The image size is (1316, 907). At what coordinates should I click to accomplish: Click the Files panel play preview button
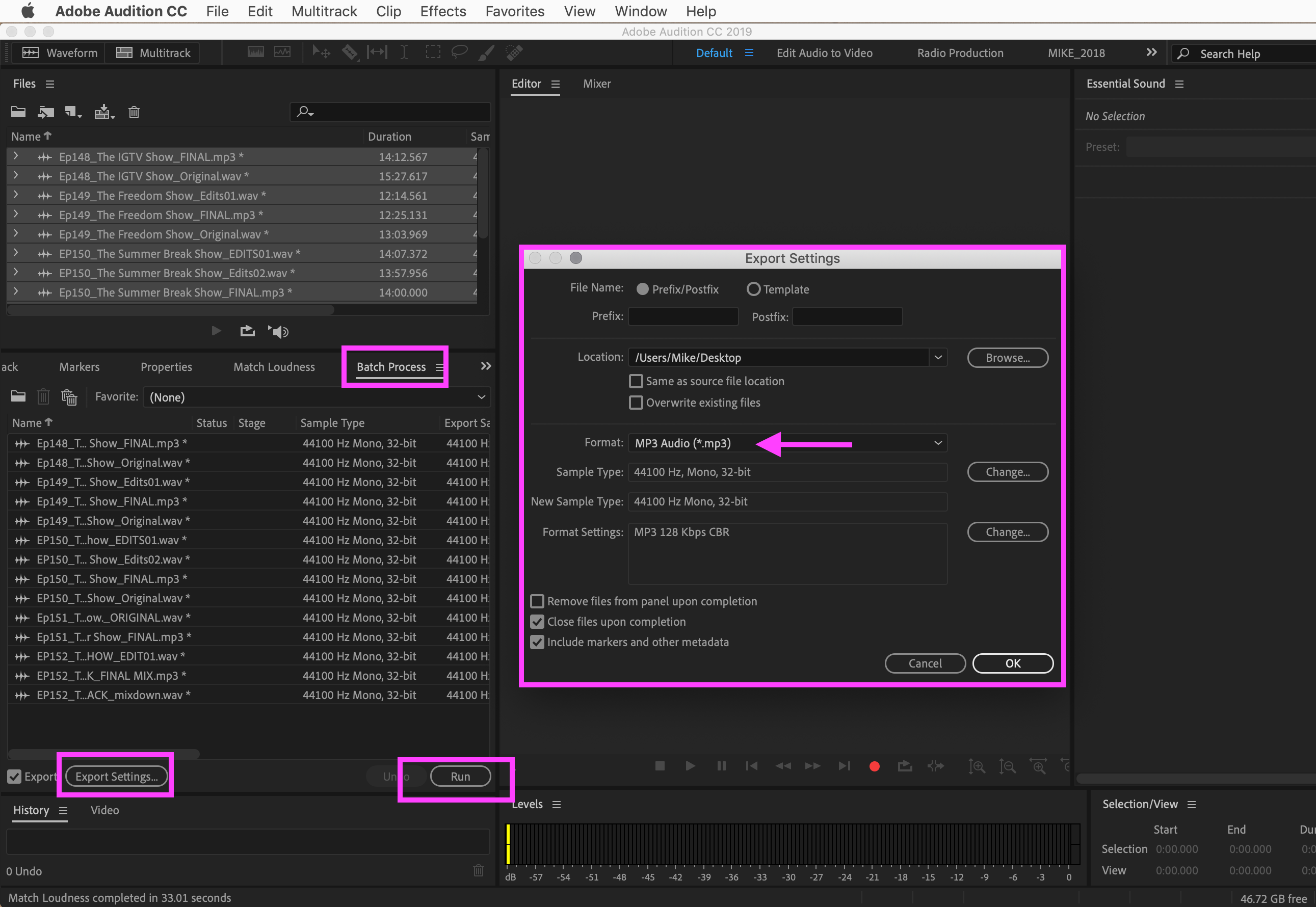coord(216,331)
